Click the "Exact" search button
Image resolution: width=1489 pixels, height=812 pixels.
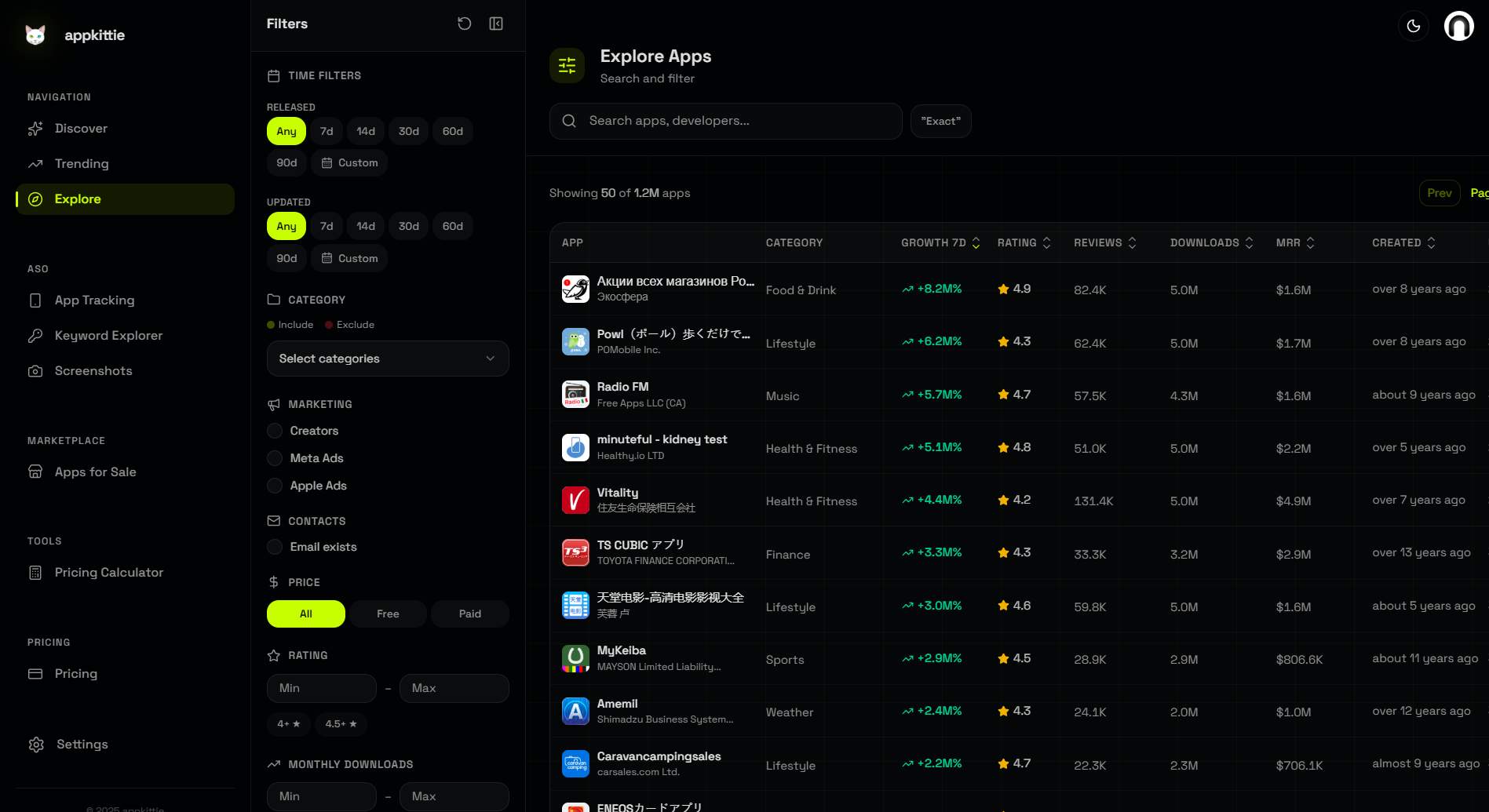point(940,122)
